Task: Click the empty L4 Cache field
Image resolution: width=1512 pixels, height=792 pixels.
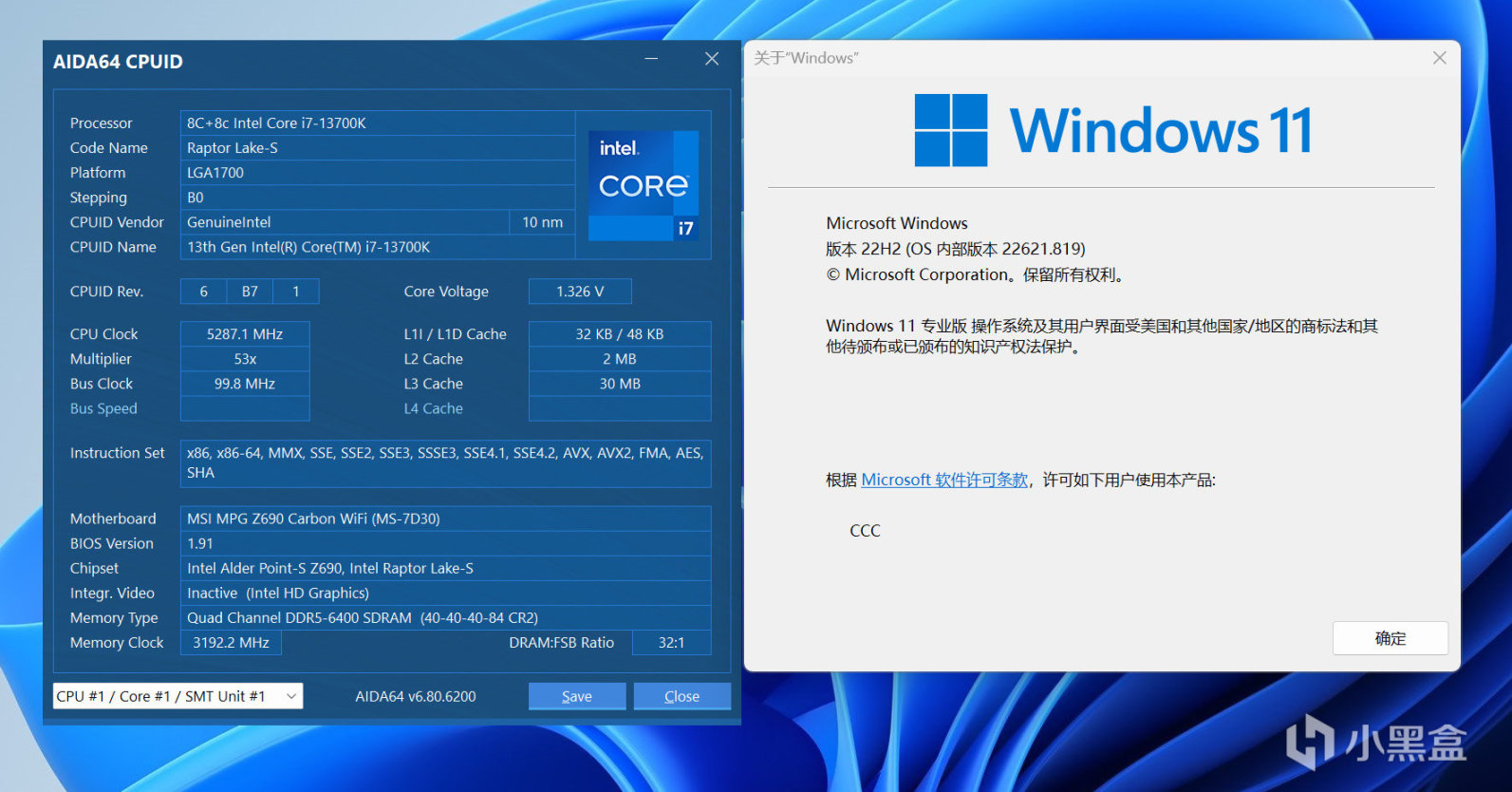Action: point(620,408)
